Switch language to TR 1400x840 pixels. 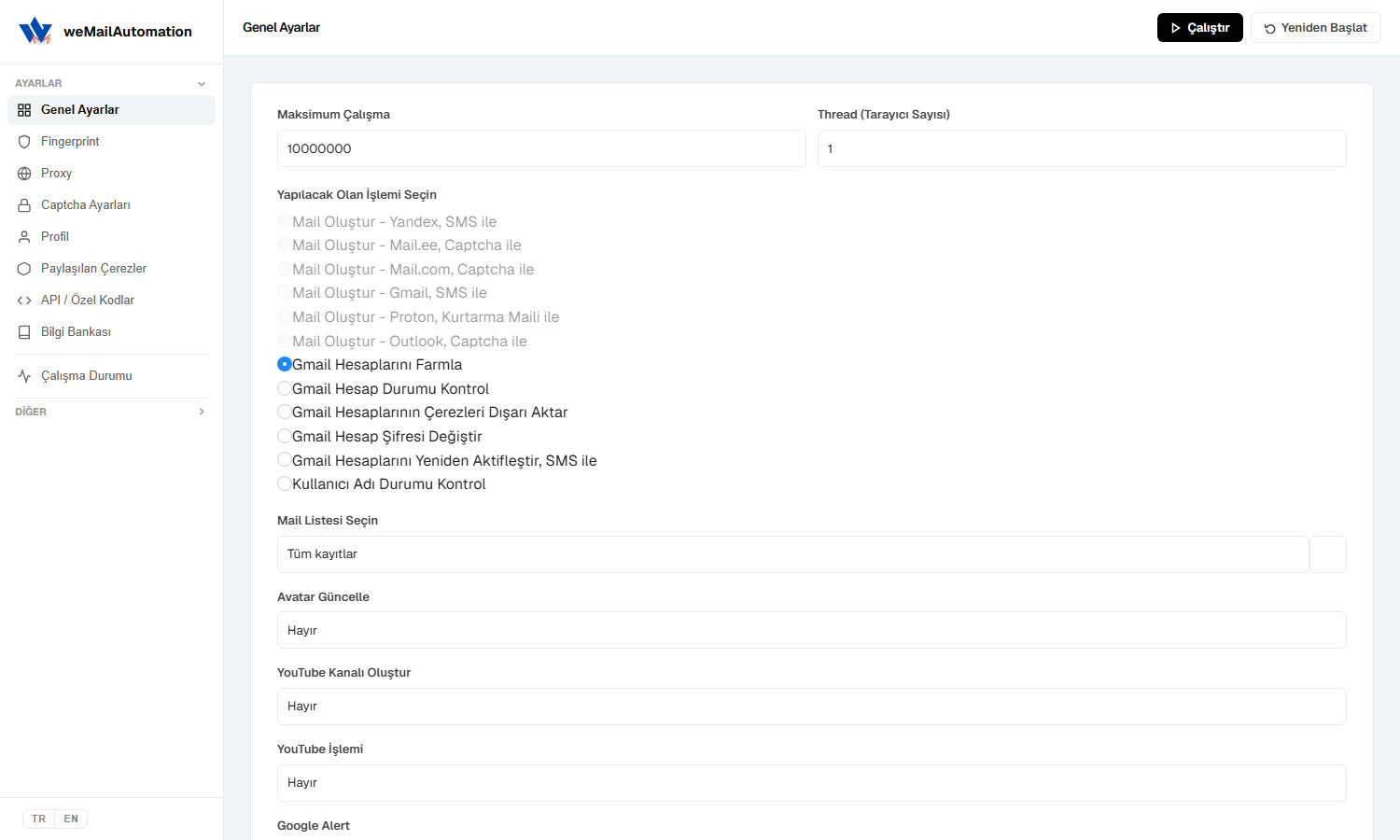tap(38, 819)
